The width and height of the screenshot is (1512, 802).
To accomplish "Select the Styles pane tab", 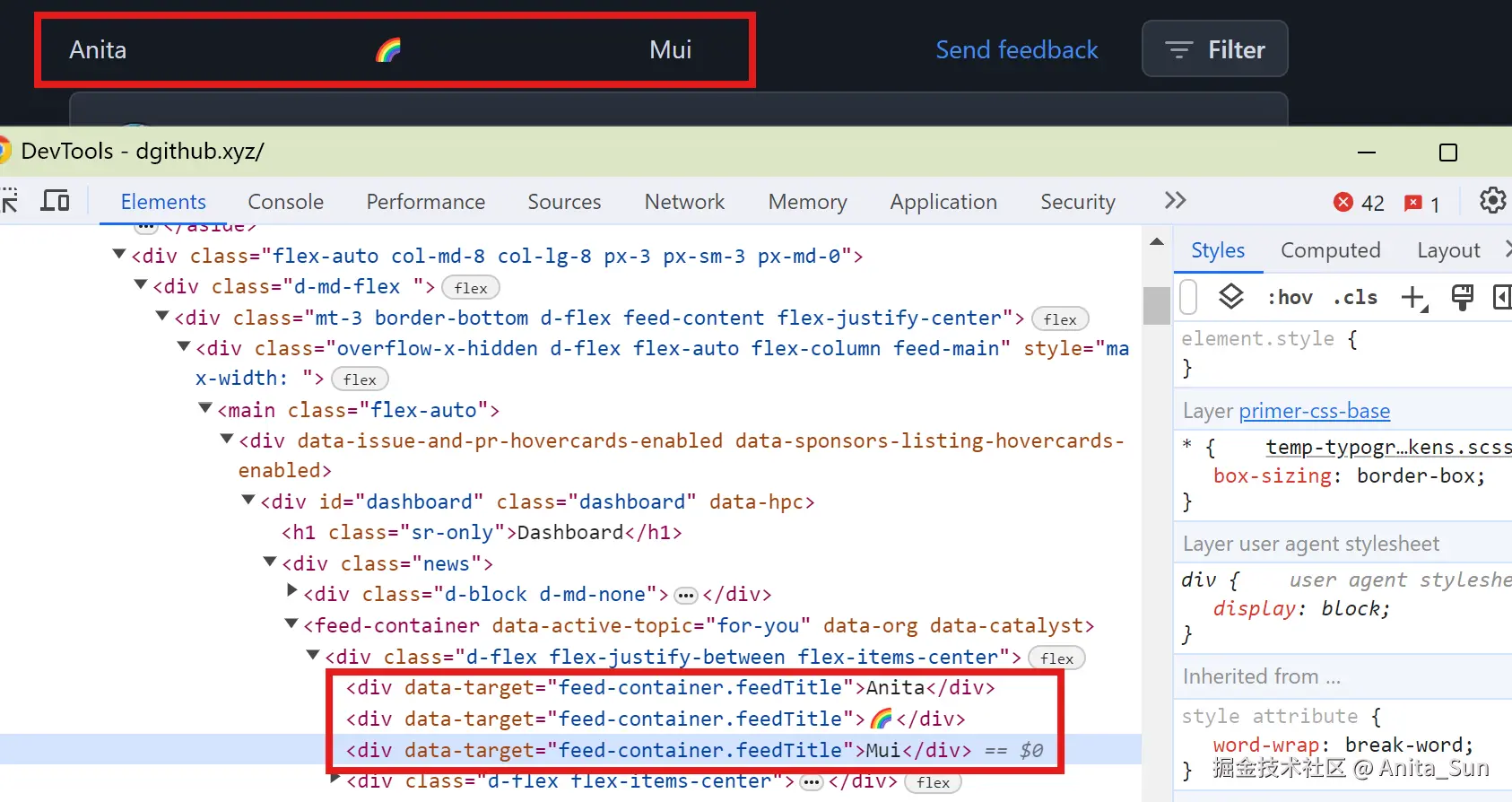I will pos(1218,250).
